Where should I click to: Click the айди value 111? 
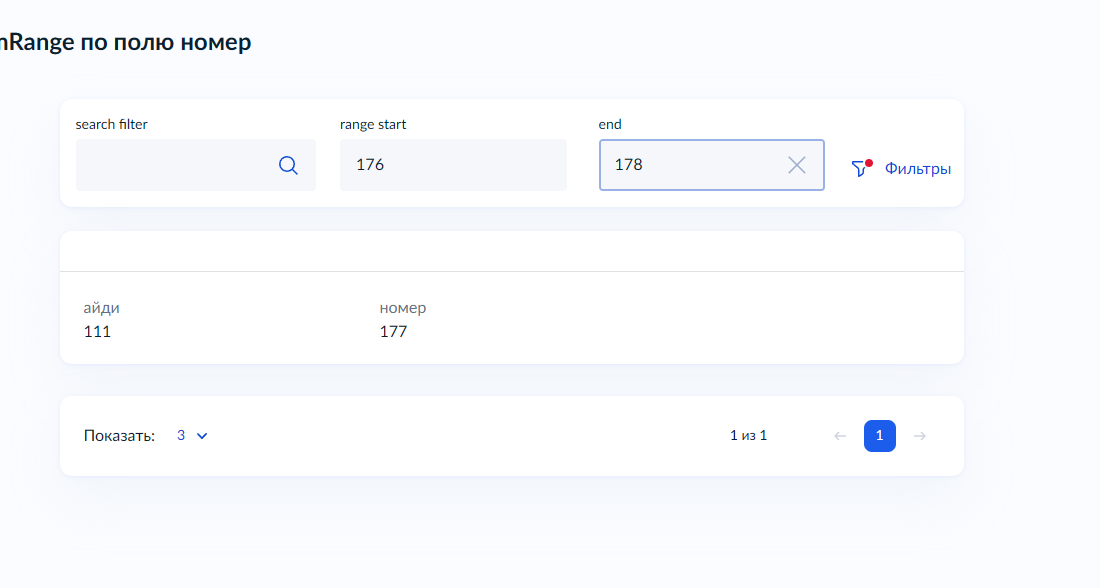pyautogui.click(x=97, y=332)
